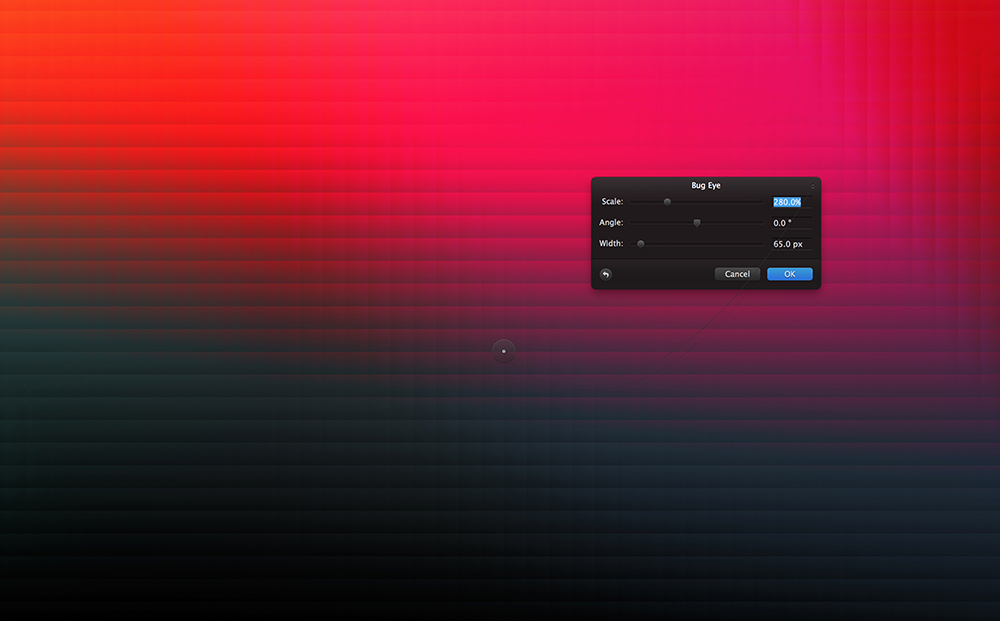This screenshot has height=621, width=1000.
Task: Click the Scale value field showing 280.0%
Action: 791,202
